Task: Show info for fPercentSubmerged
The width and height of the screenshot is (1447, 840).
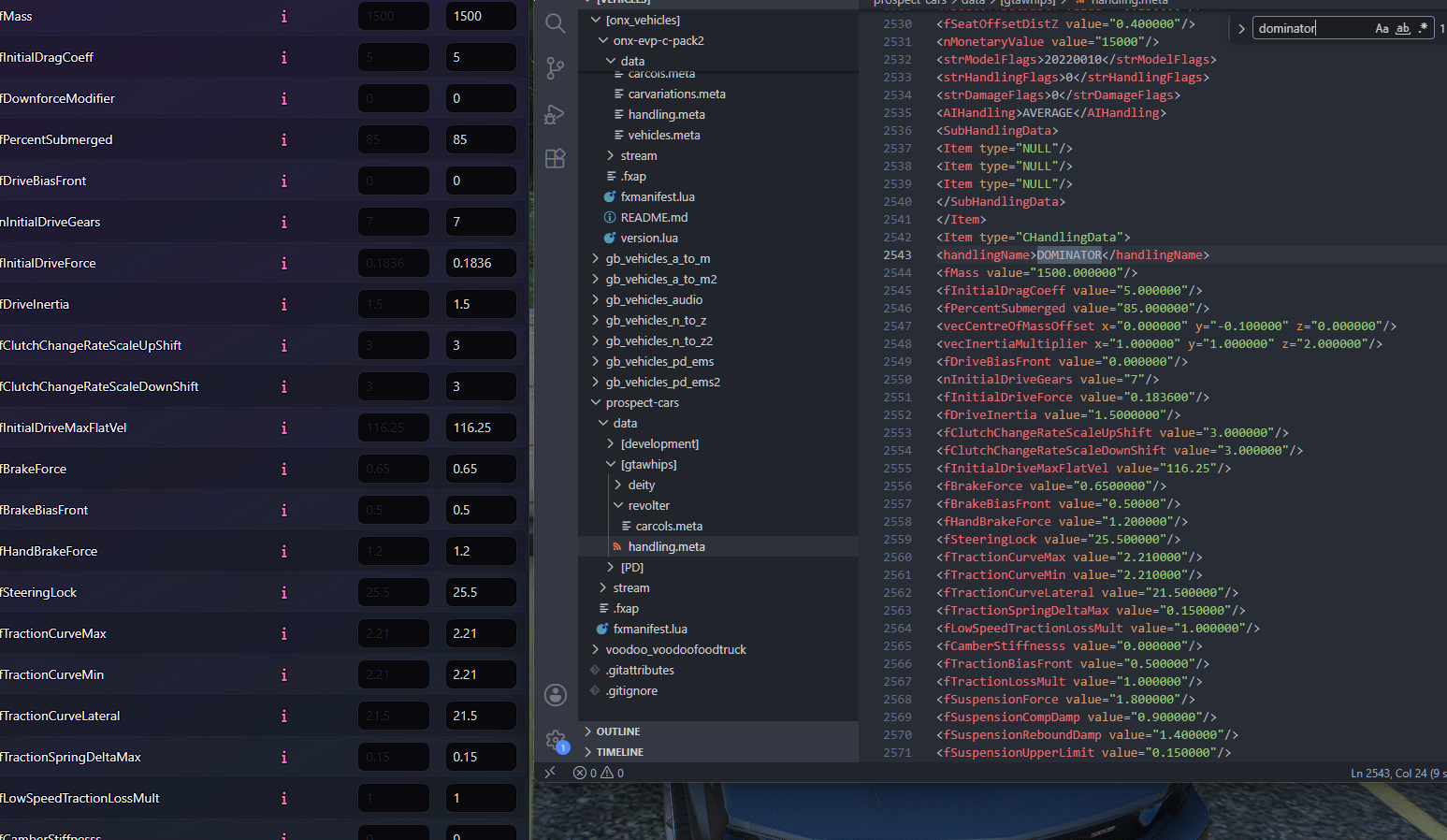Action: pyautogui.click(x=284, y=139)
